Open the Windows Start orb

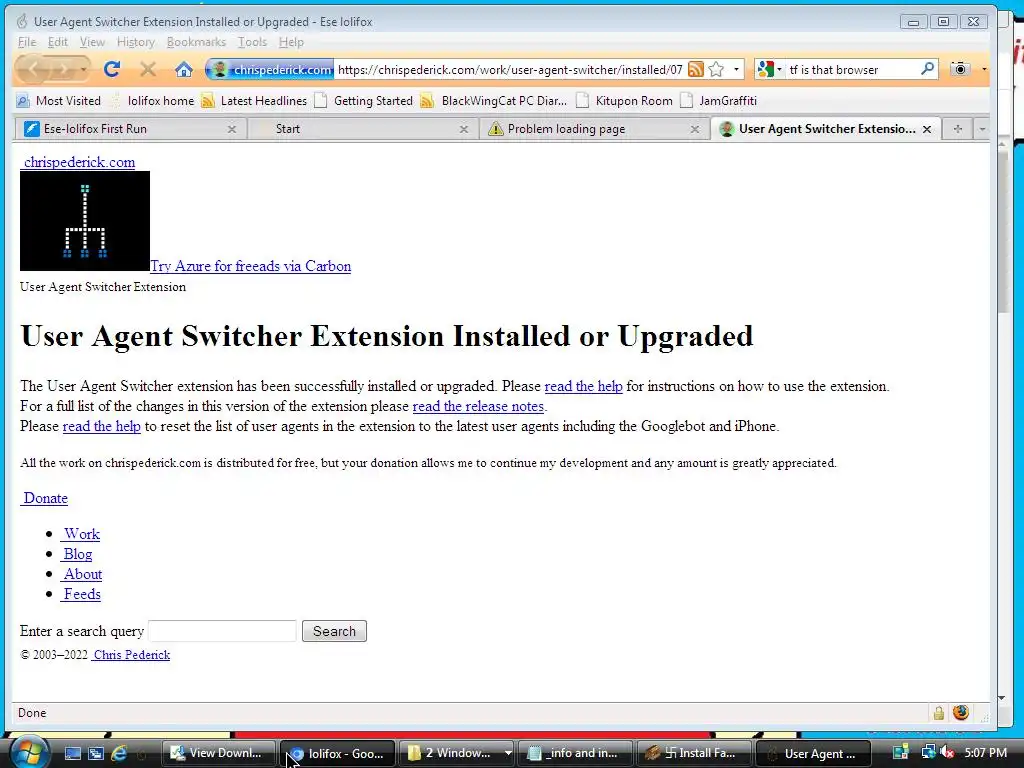pyautogui.click(x=28, y=753)
